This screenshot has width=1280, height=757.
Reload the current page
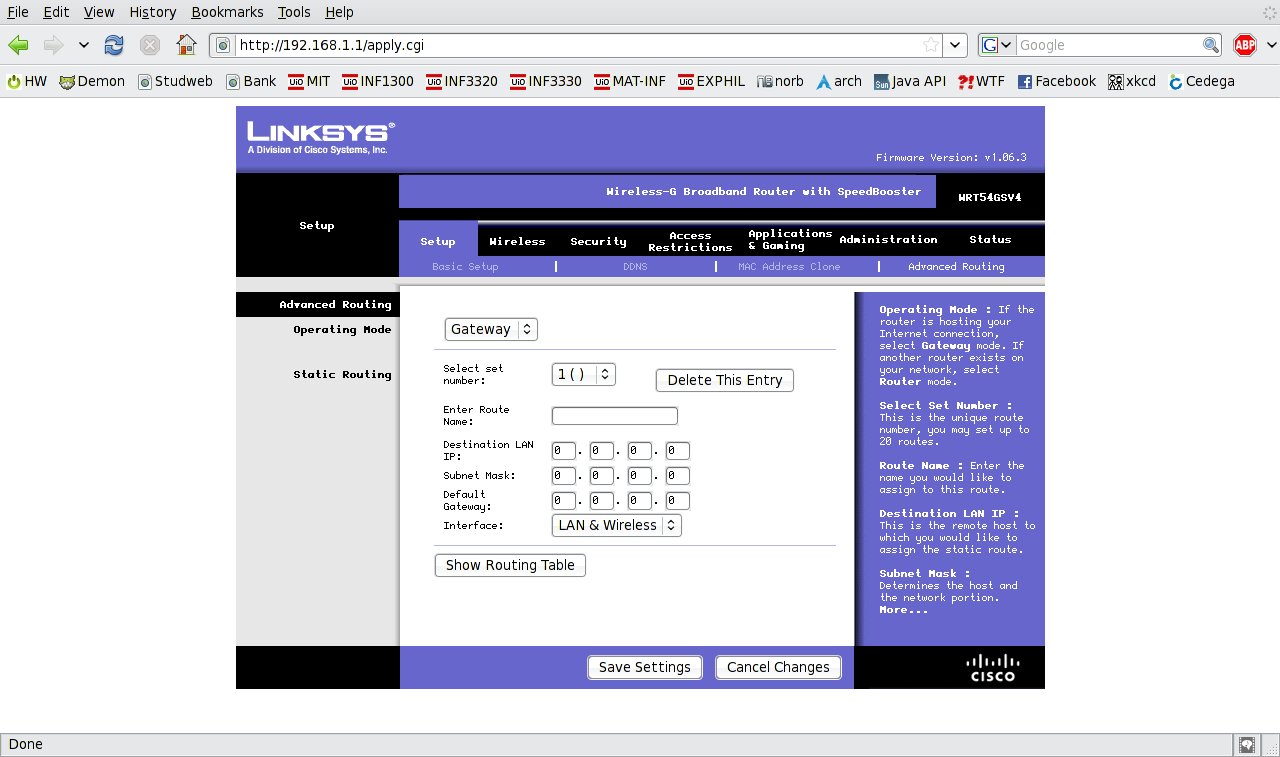coord(114,45)
